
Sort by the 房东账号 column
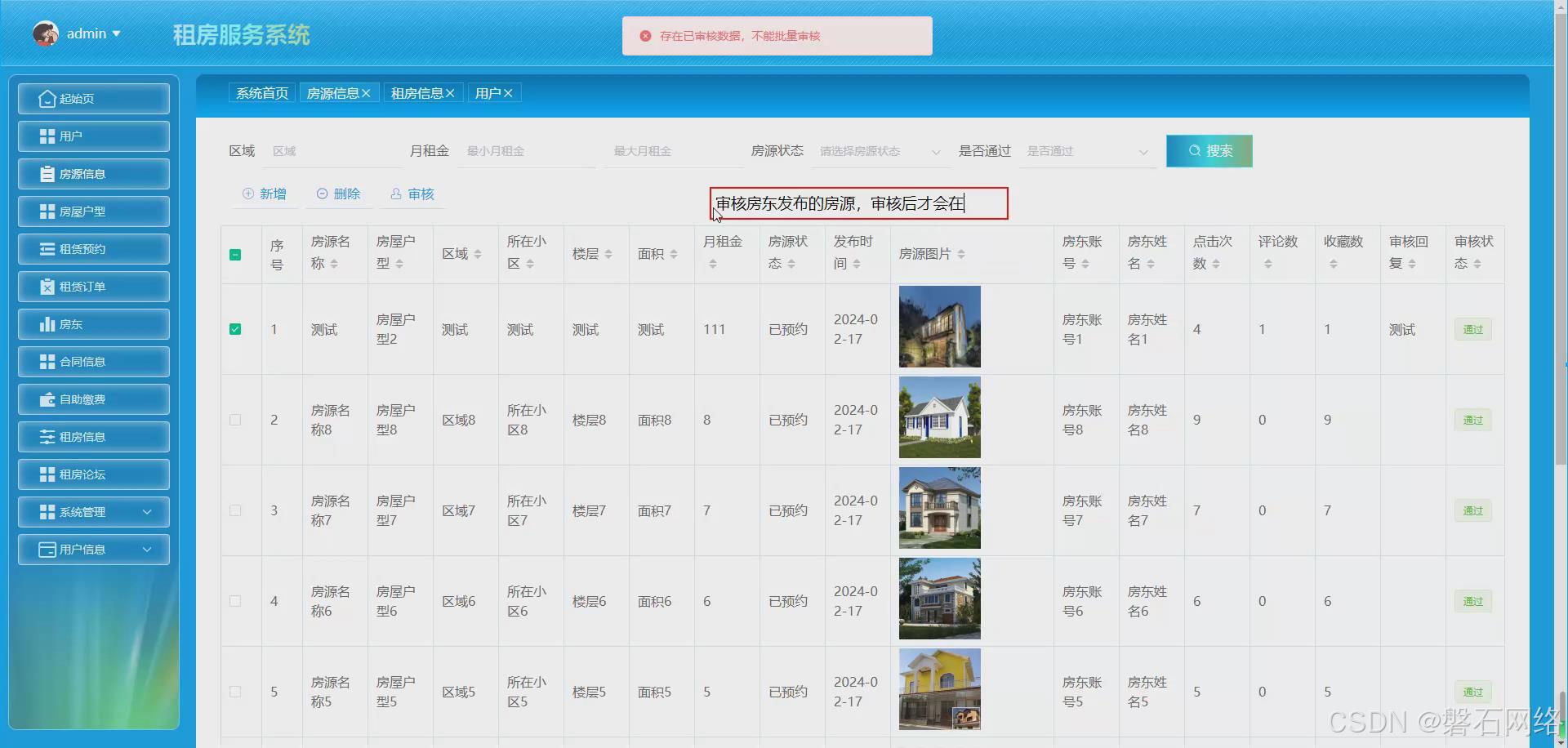point(1085,264)
